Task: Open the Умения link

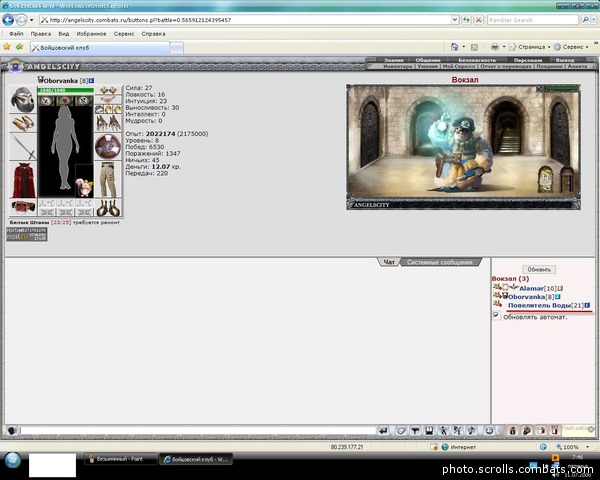Action: [427, 66]
